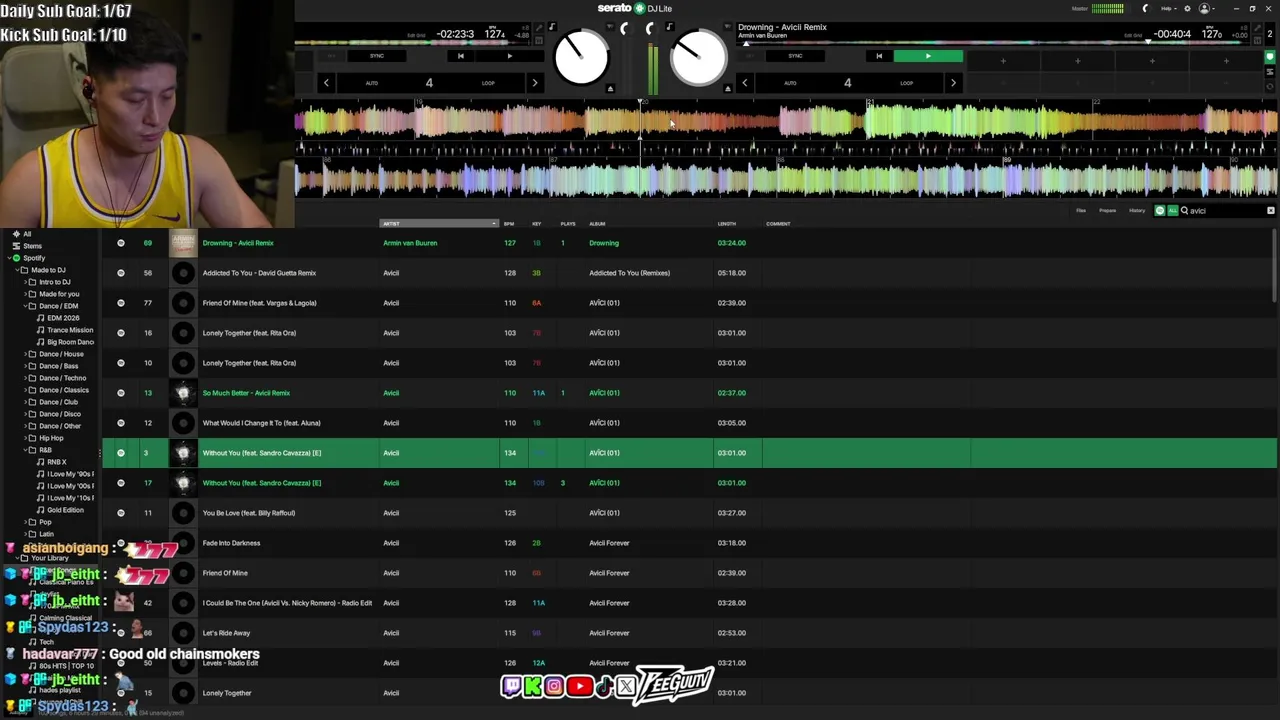This screenshot has width=1280, height=720.
Task: Click the Master output level meter
Action: click(1107, 9)
